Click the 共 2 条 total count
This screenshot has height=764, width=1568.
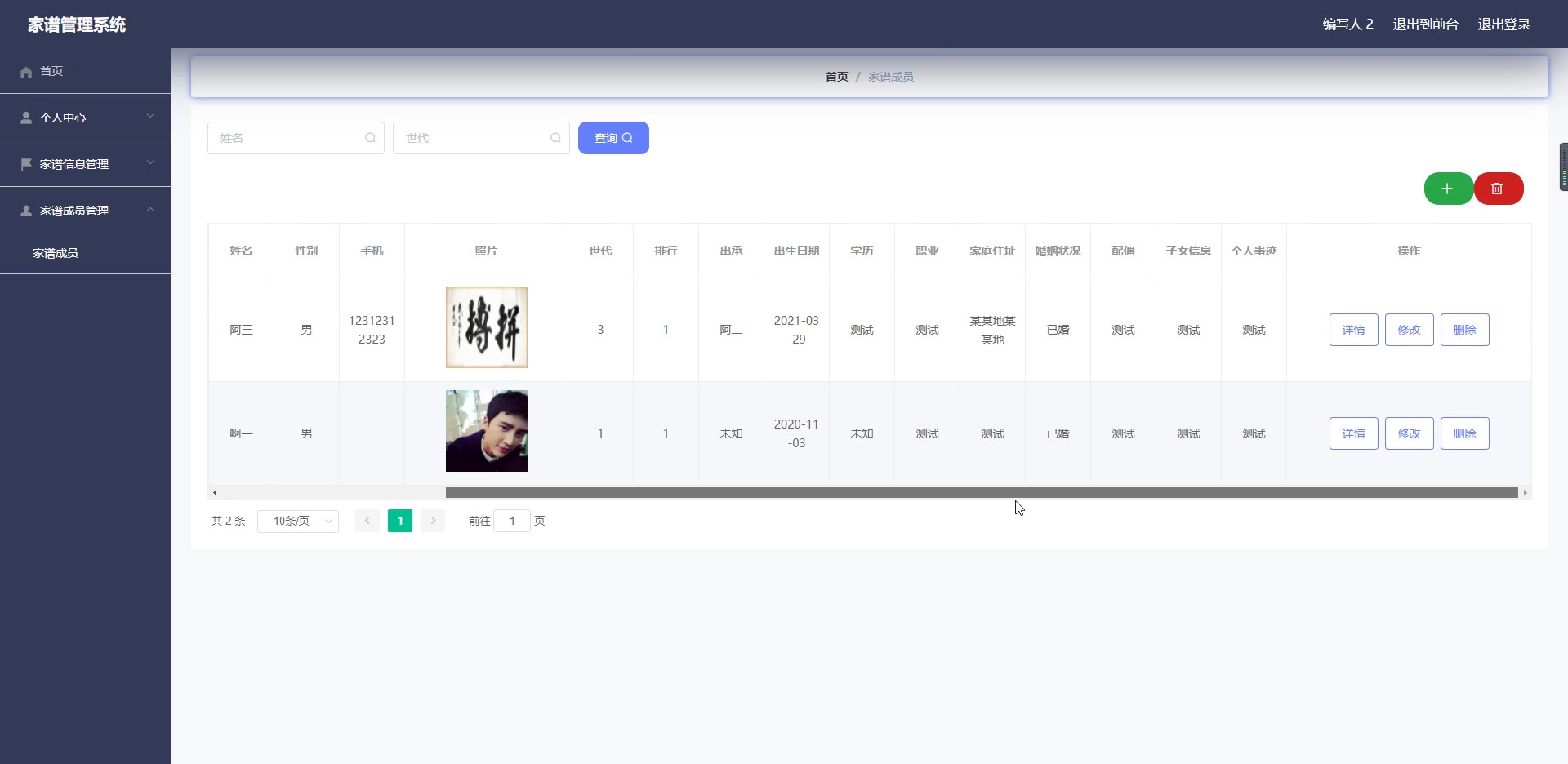(x=228, y=521)
